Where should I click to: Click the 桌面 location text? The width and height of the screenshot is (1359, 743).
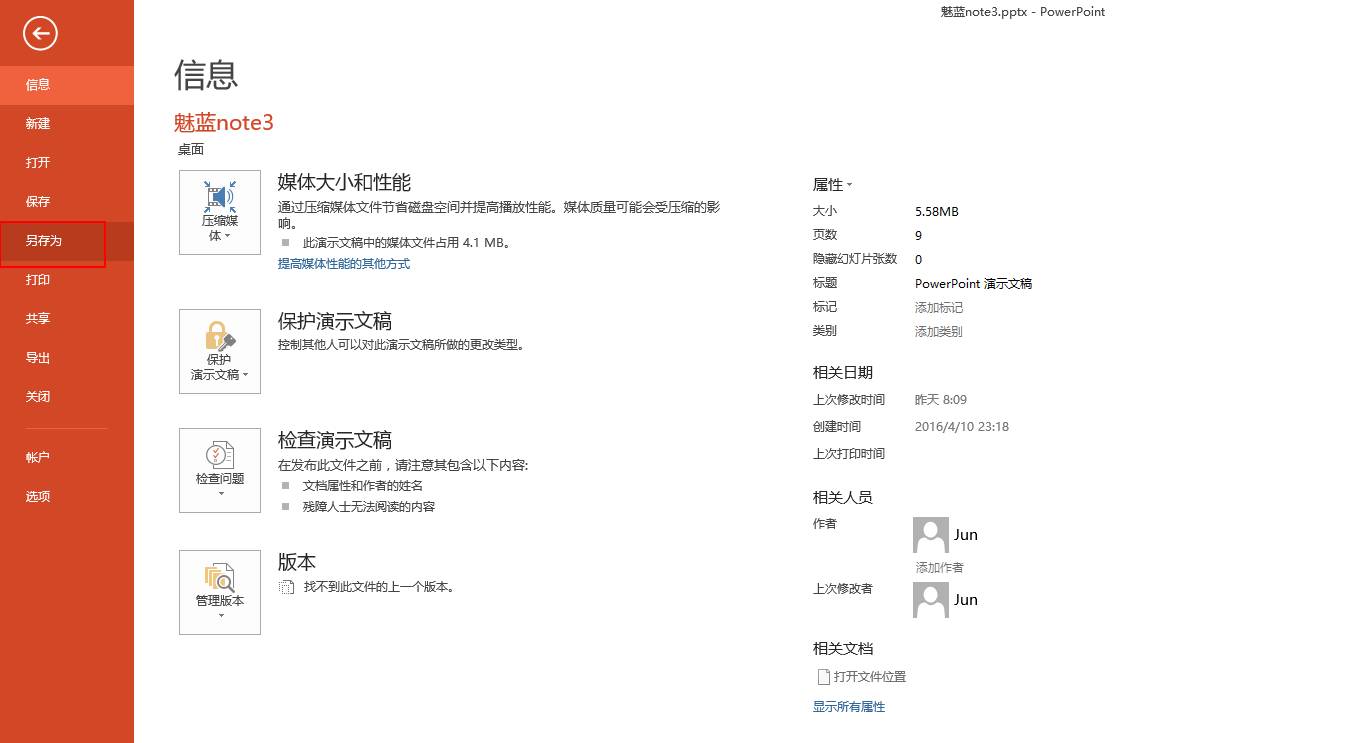coord(191,150)
